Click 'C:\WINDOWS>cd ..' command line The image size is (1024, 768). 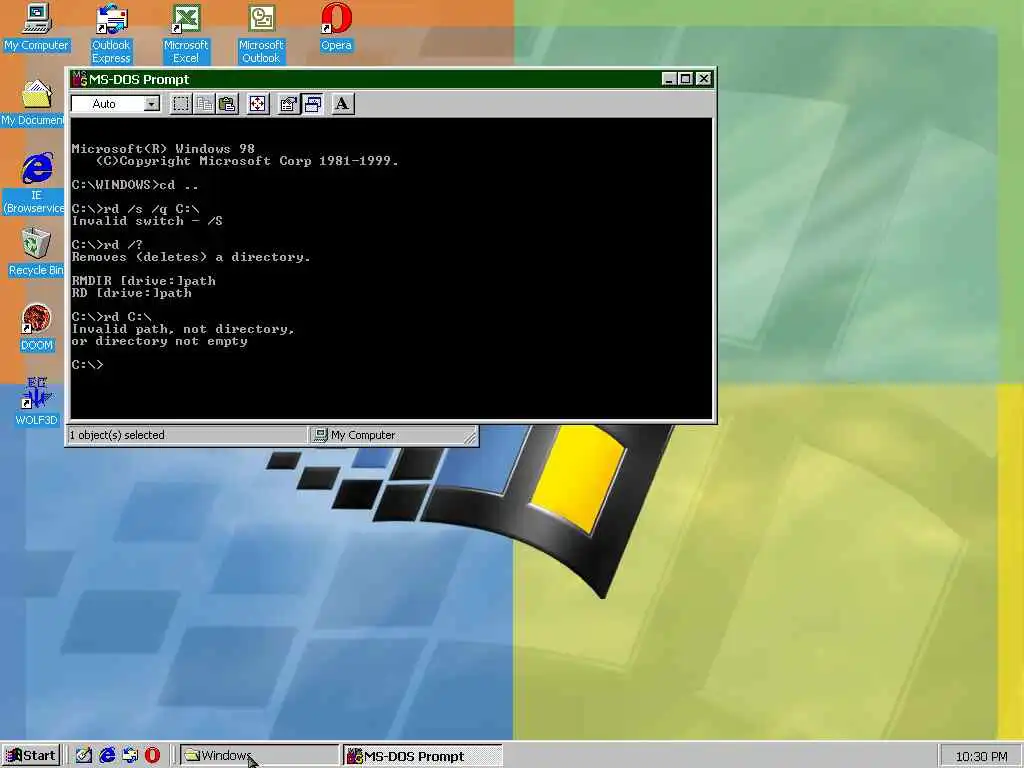(135, 185)
